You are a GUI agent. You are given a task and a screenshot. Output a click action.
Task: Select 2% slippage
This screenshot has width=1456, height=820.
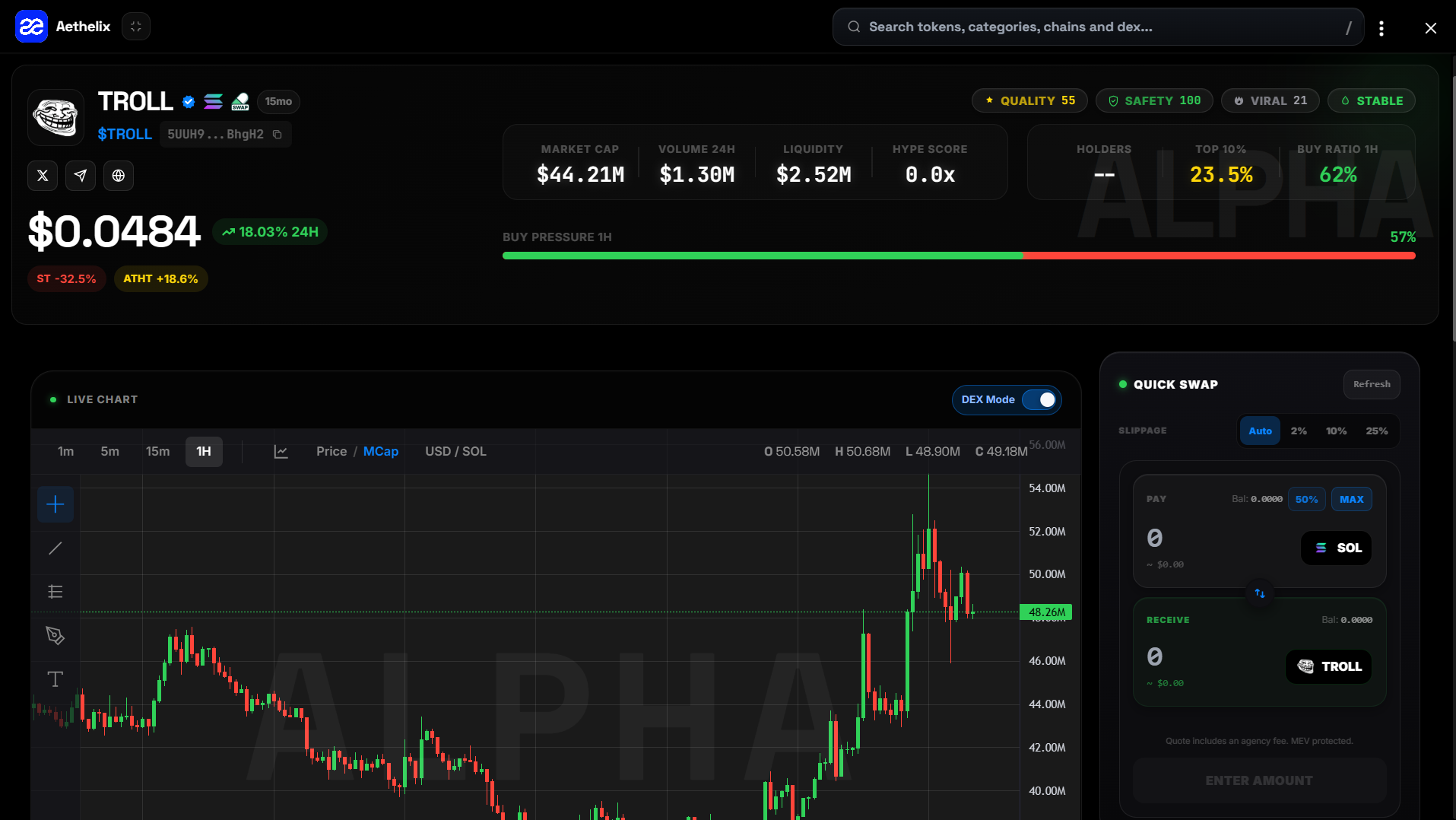point(1299,431)
